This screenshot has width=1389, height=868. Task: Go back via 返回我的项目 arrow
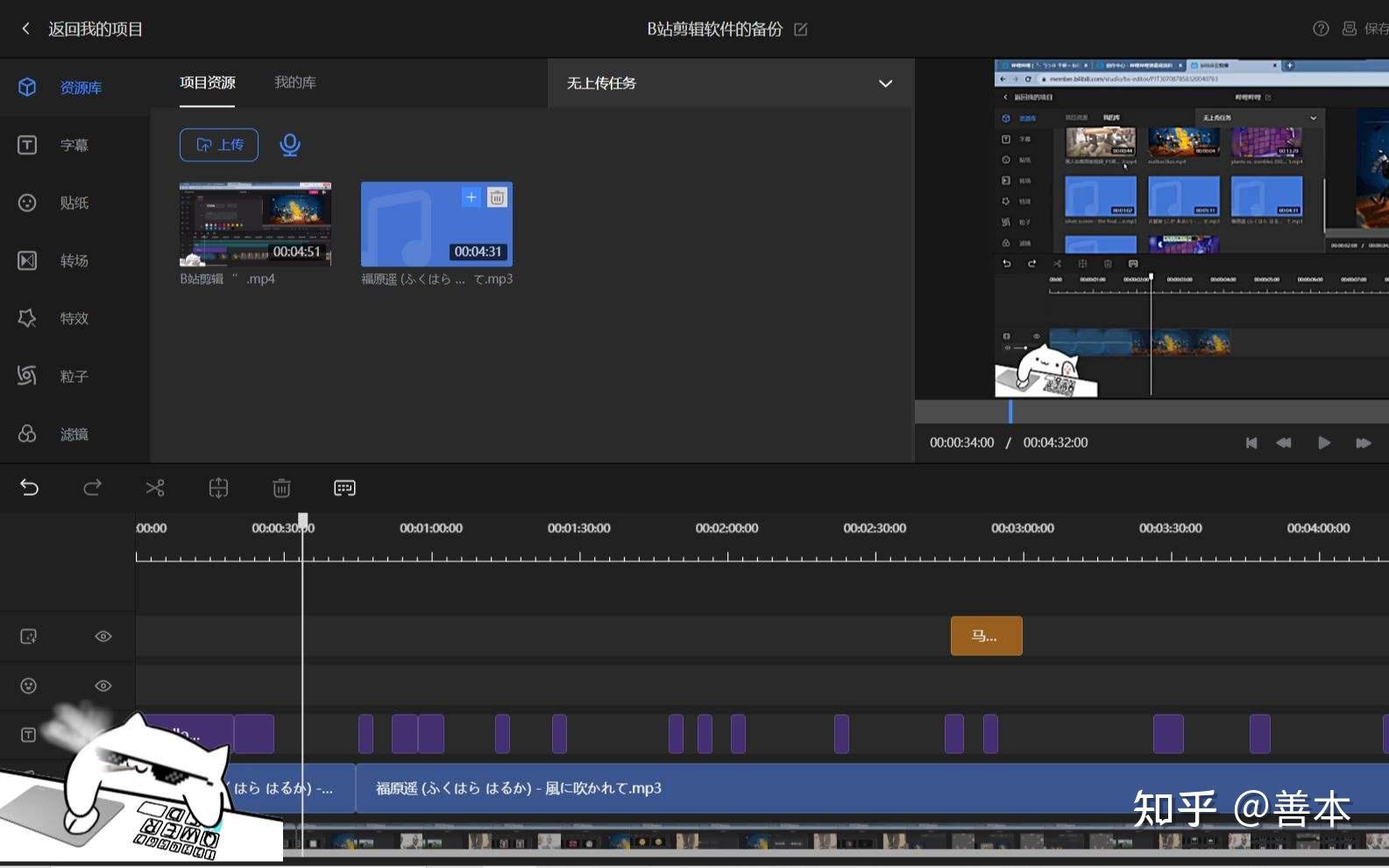[25, 29]
